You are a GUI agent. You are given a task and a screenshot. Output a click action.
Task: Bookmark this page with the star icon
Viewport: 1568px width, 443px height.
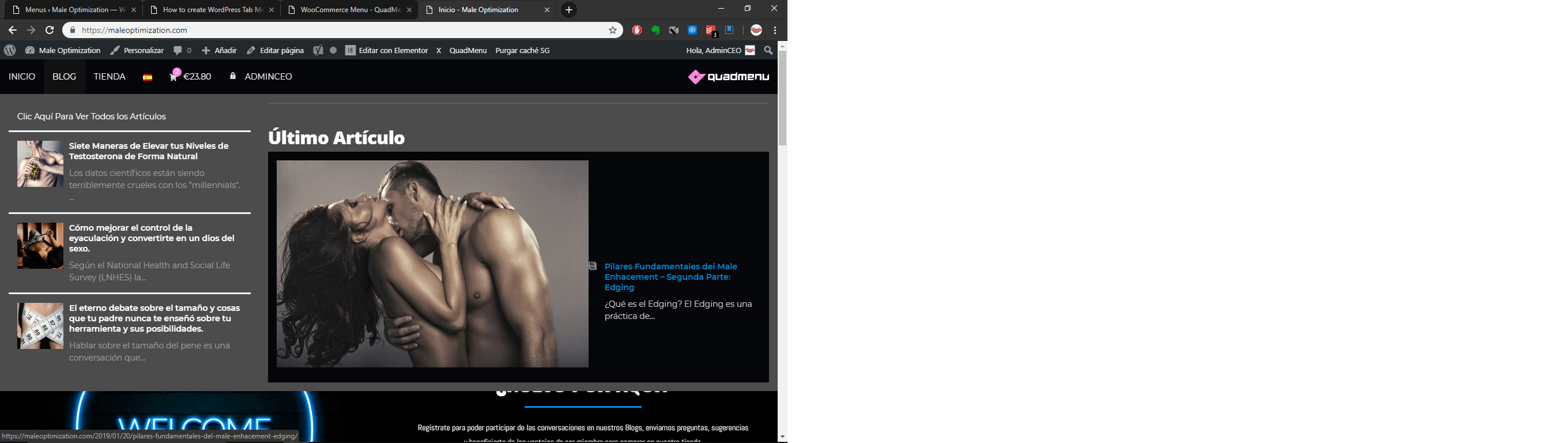click(612, 30)
